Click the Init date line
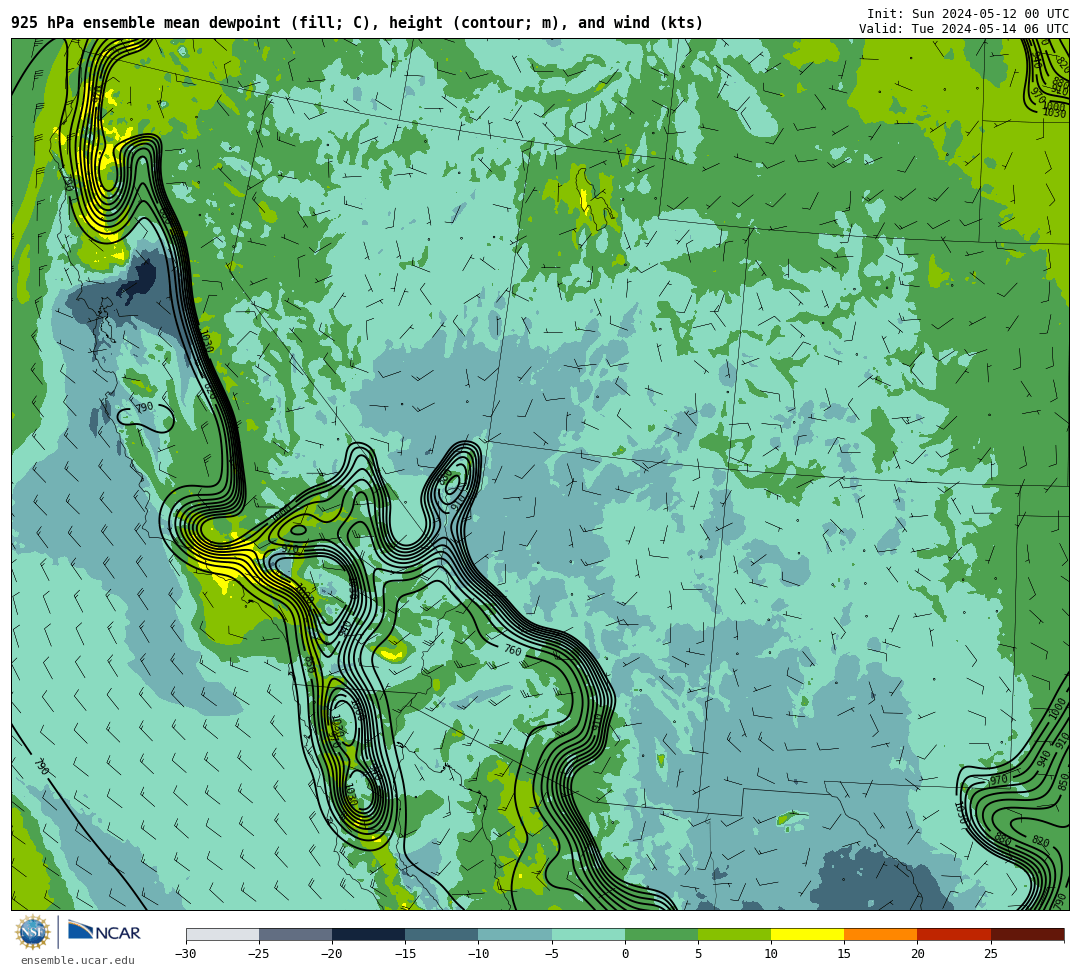1080x973 pixels. [968, 14]
